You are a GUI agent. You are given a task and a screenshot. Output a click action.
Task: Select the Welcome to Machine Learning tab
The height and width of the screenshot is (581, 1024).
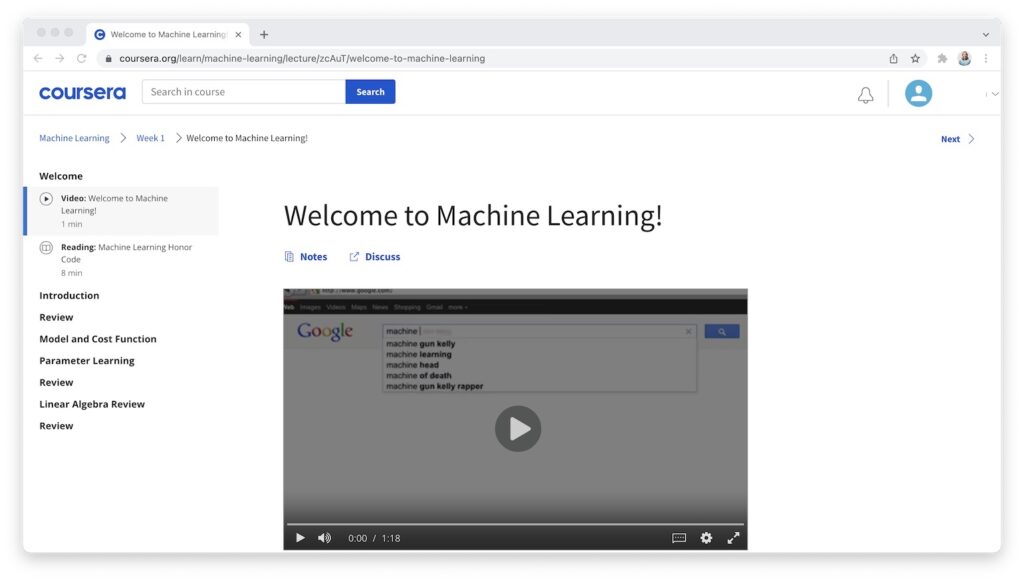pyautogui.click(x=168, y=35)
